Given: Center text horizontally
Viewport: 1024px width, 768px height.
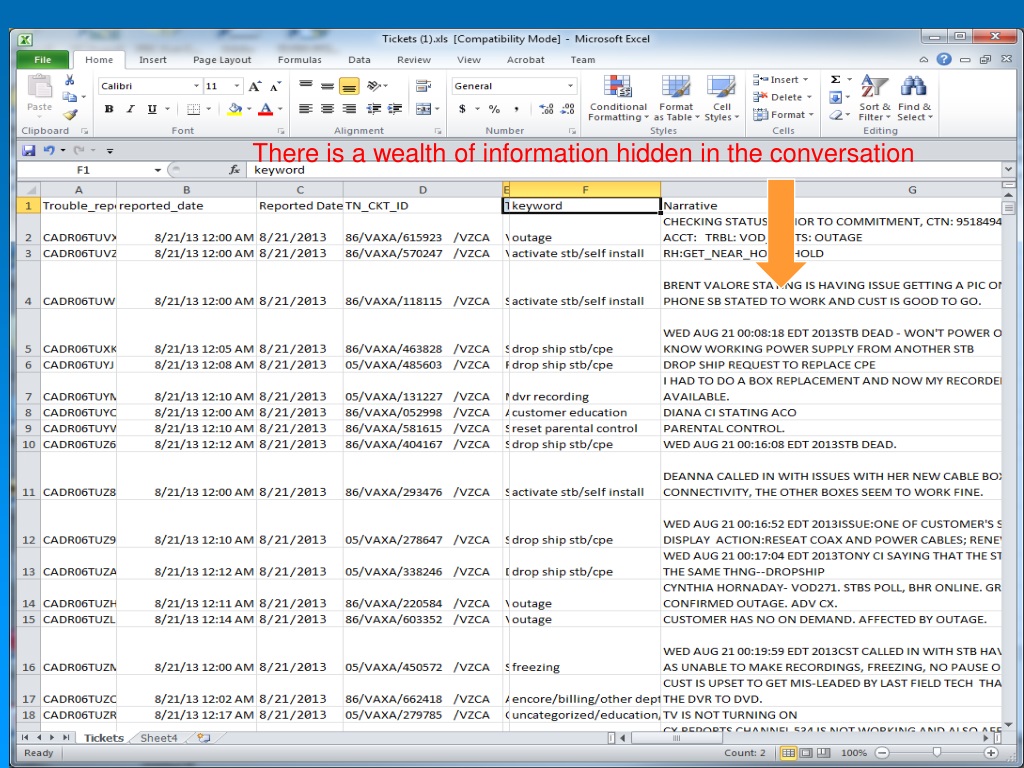Looking at the screenshot, I should [x=327, y=109].
